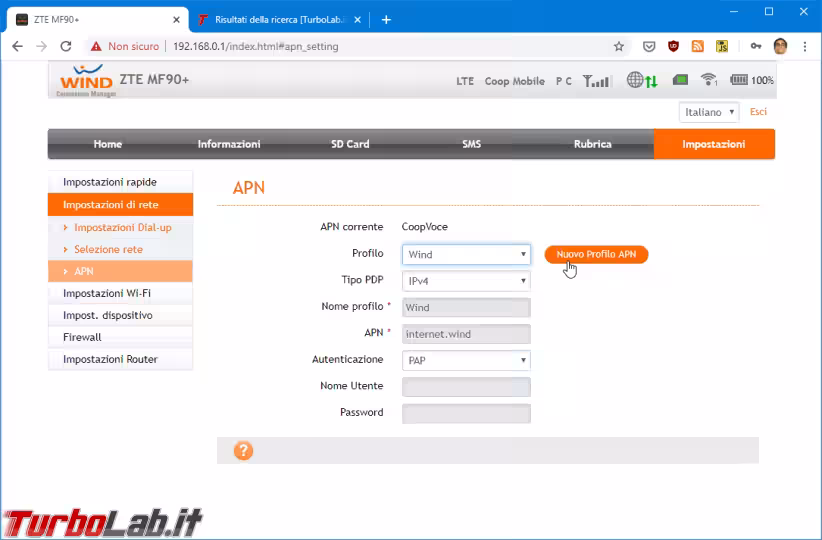
Task: Open Firewall in sidebar
Action: [x=121, y=337]
